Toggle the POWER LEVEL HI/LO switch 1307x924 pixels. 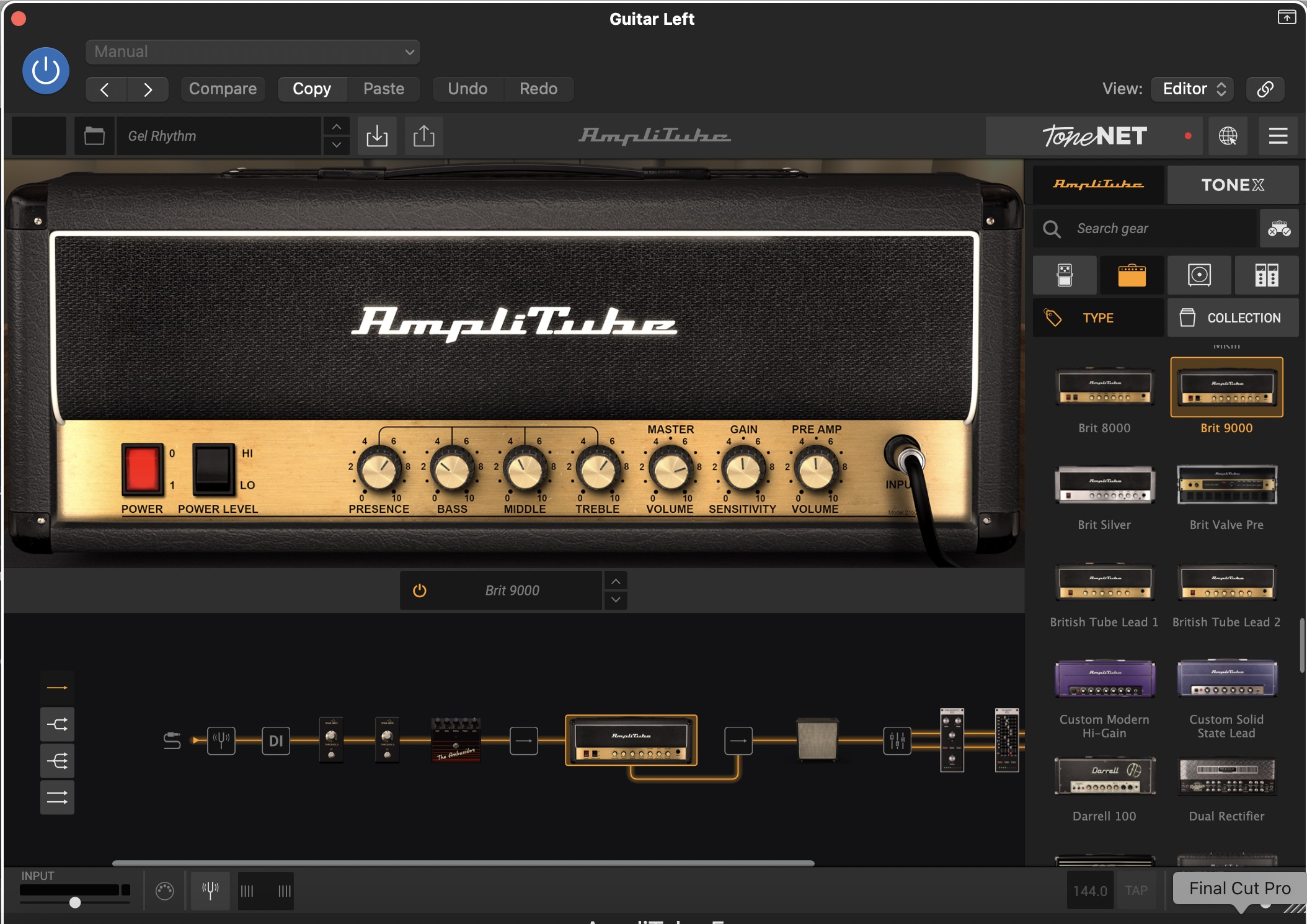coord(214,469)
